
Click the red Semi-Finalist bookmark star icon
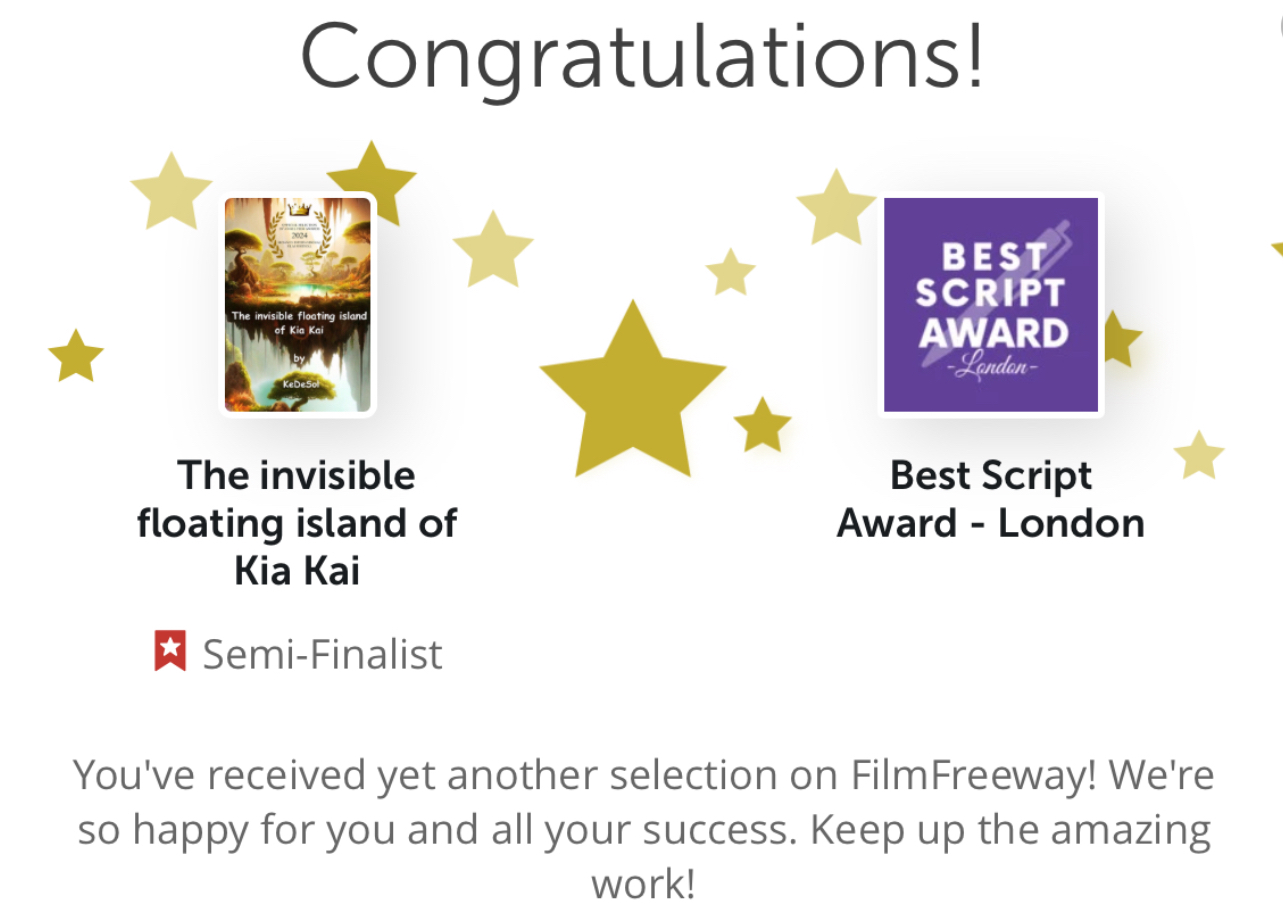point(170,651)
